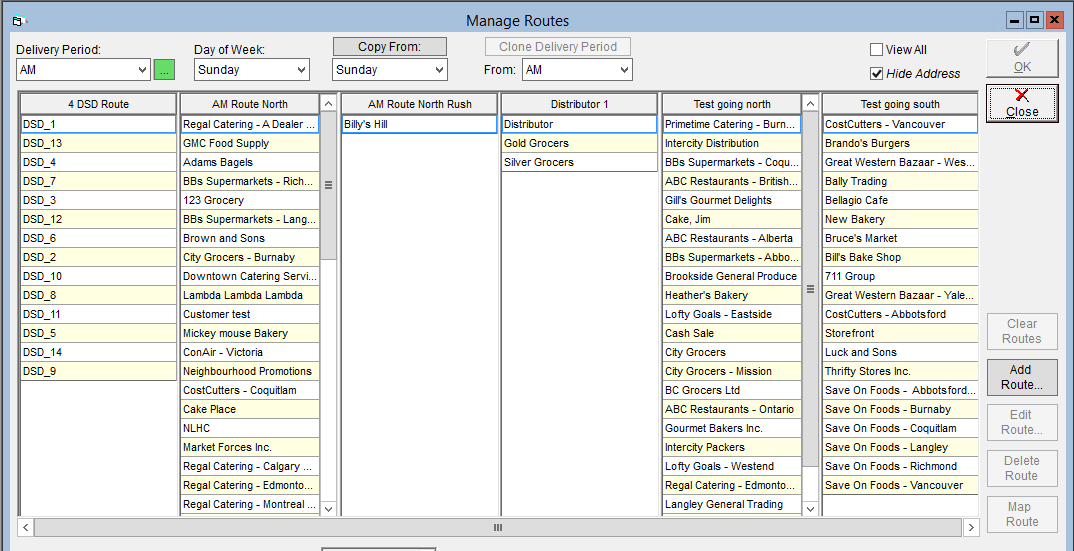Select Mickey mouse Bakery entry
Screen dimensions: 1074x551
[250, 333]
